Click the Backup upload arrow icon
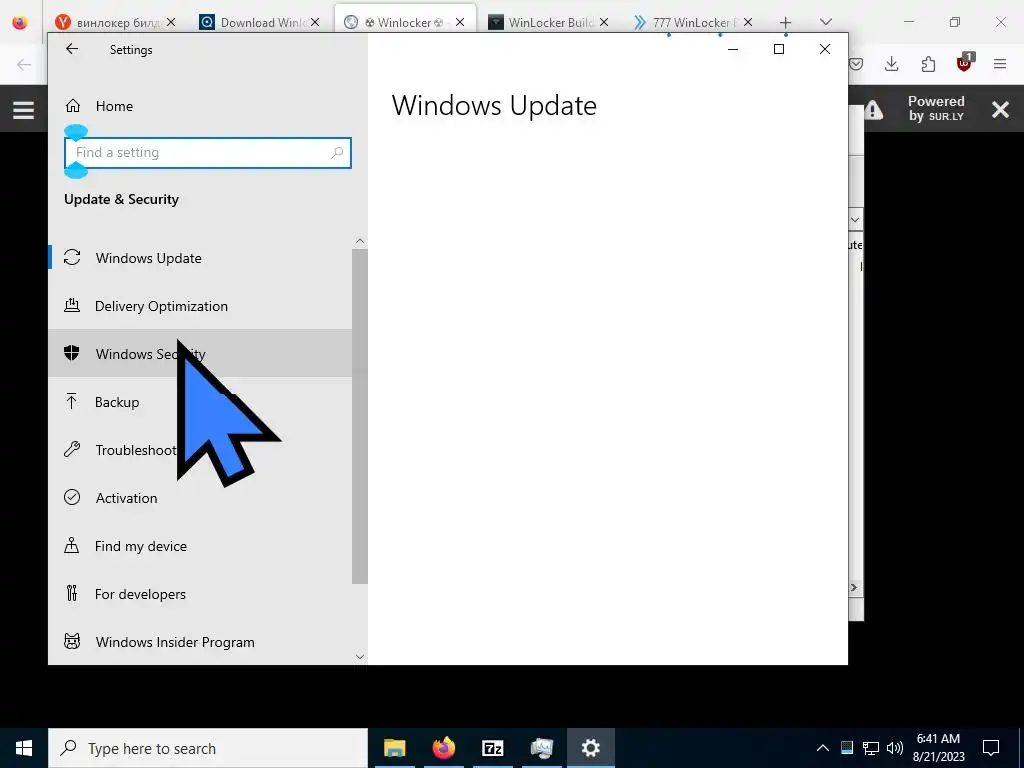 tap(72, 401)
